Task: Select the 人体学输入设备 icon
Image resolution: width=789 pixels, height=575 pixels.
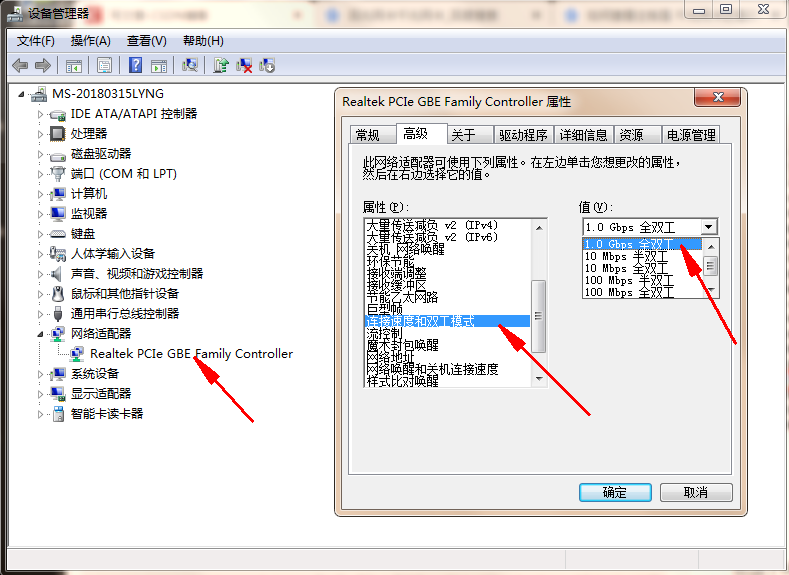Action: [x=58, y=254]
